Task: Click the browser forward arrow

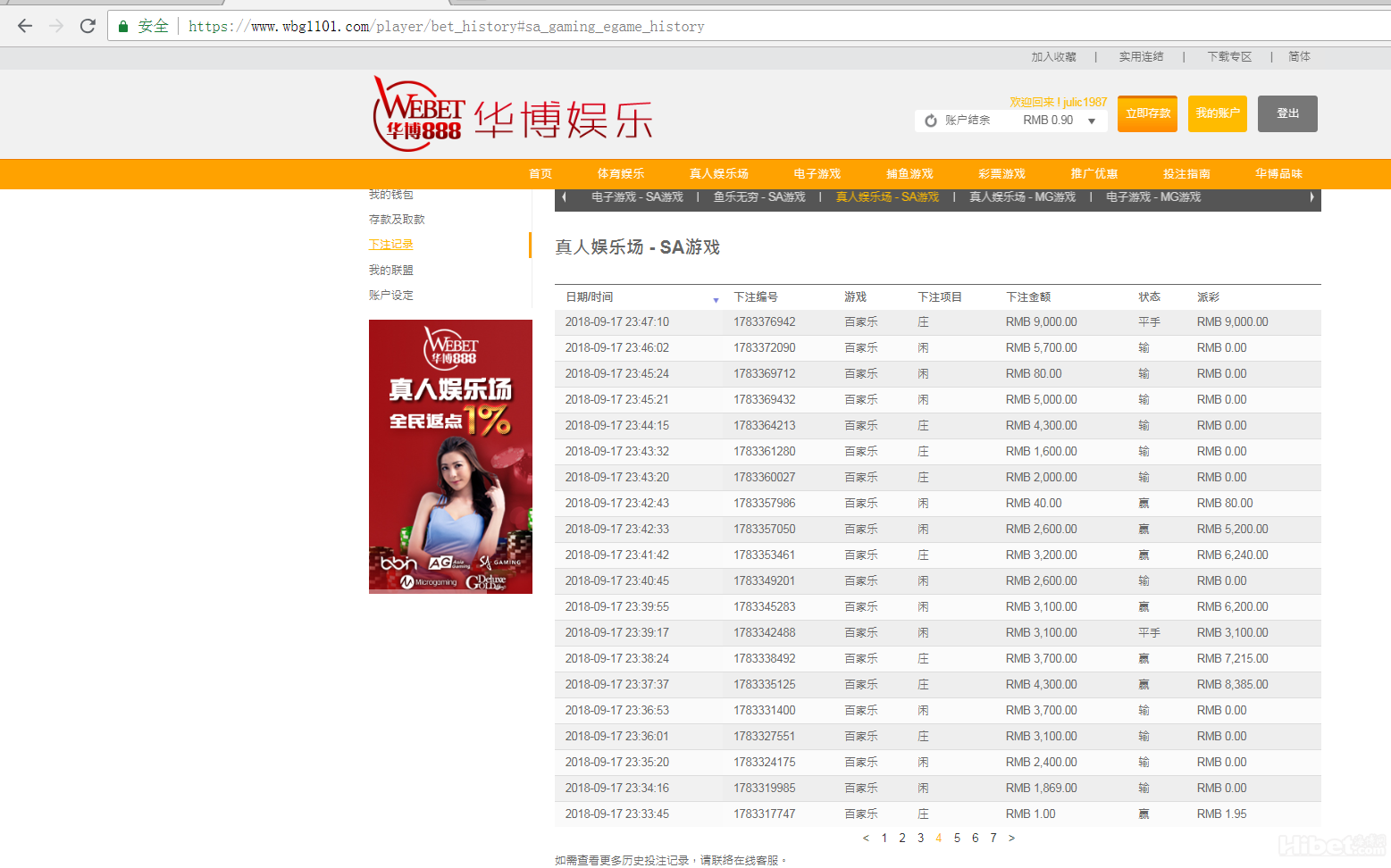Action: tap(56, 26)
